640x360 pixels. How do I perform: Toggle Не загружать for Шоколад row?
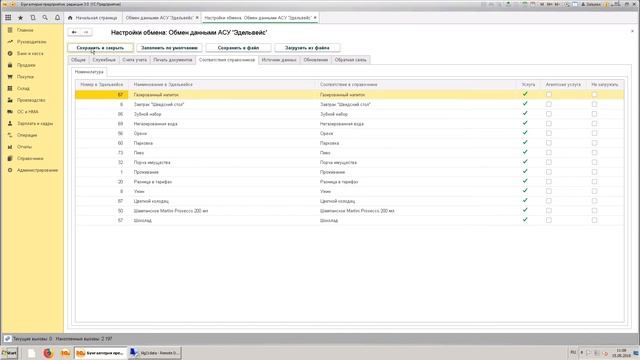tap(594, 220)
